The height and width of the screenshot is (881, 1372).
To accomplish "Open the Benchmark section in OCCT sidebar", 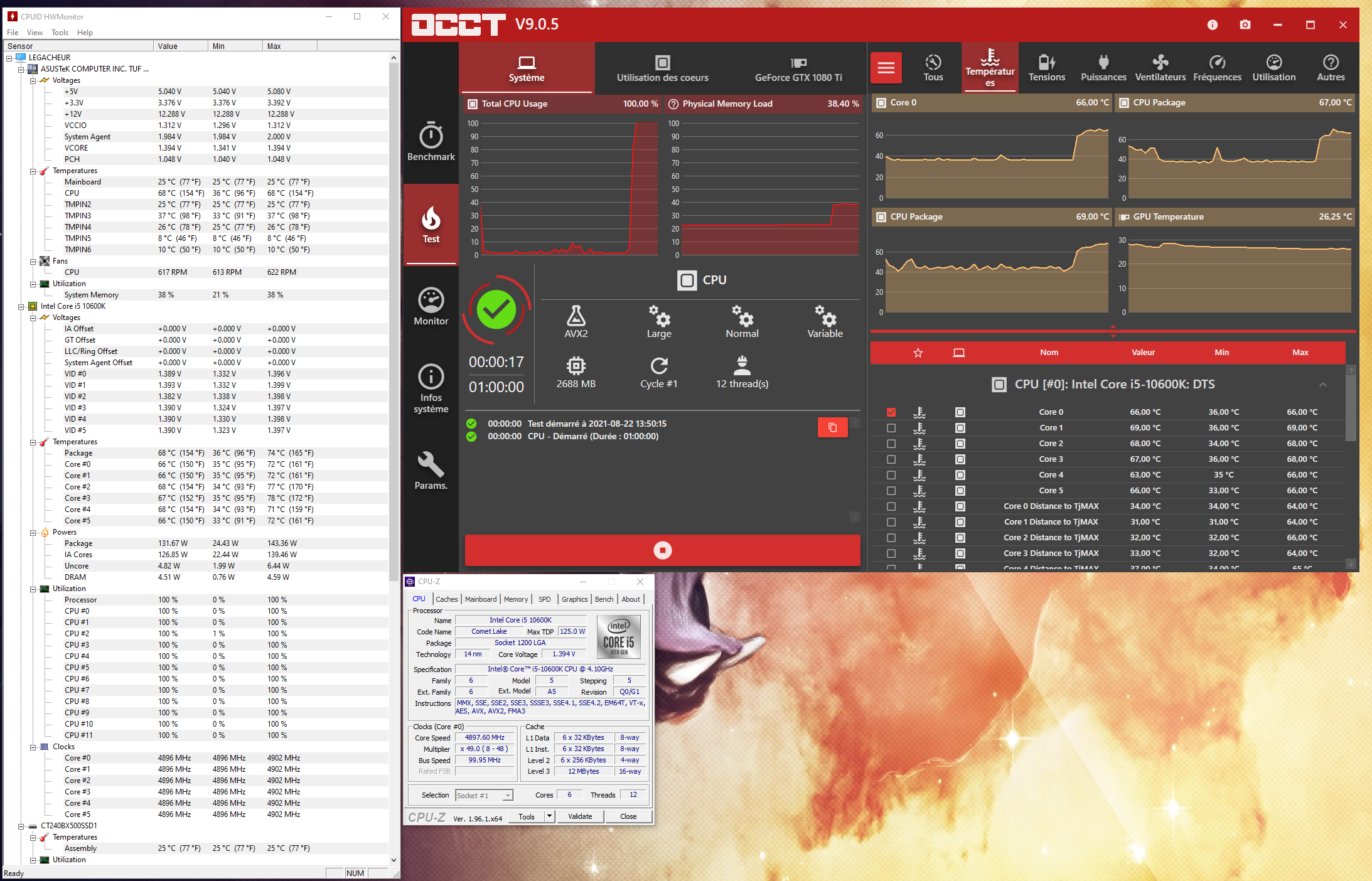I will 431,141.
